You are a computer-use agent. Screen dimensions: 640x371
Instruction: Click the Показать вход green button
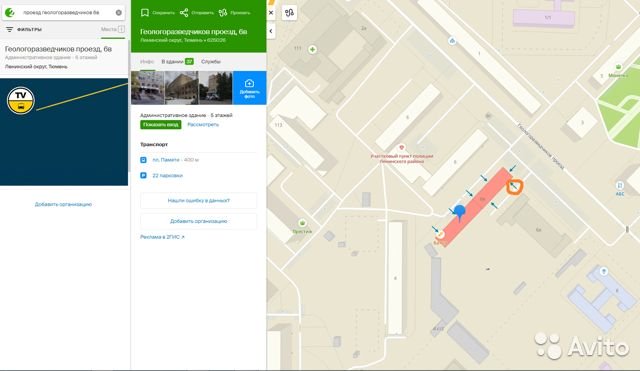tap(161, 124)
